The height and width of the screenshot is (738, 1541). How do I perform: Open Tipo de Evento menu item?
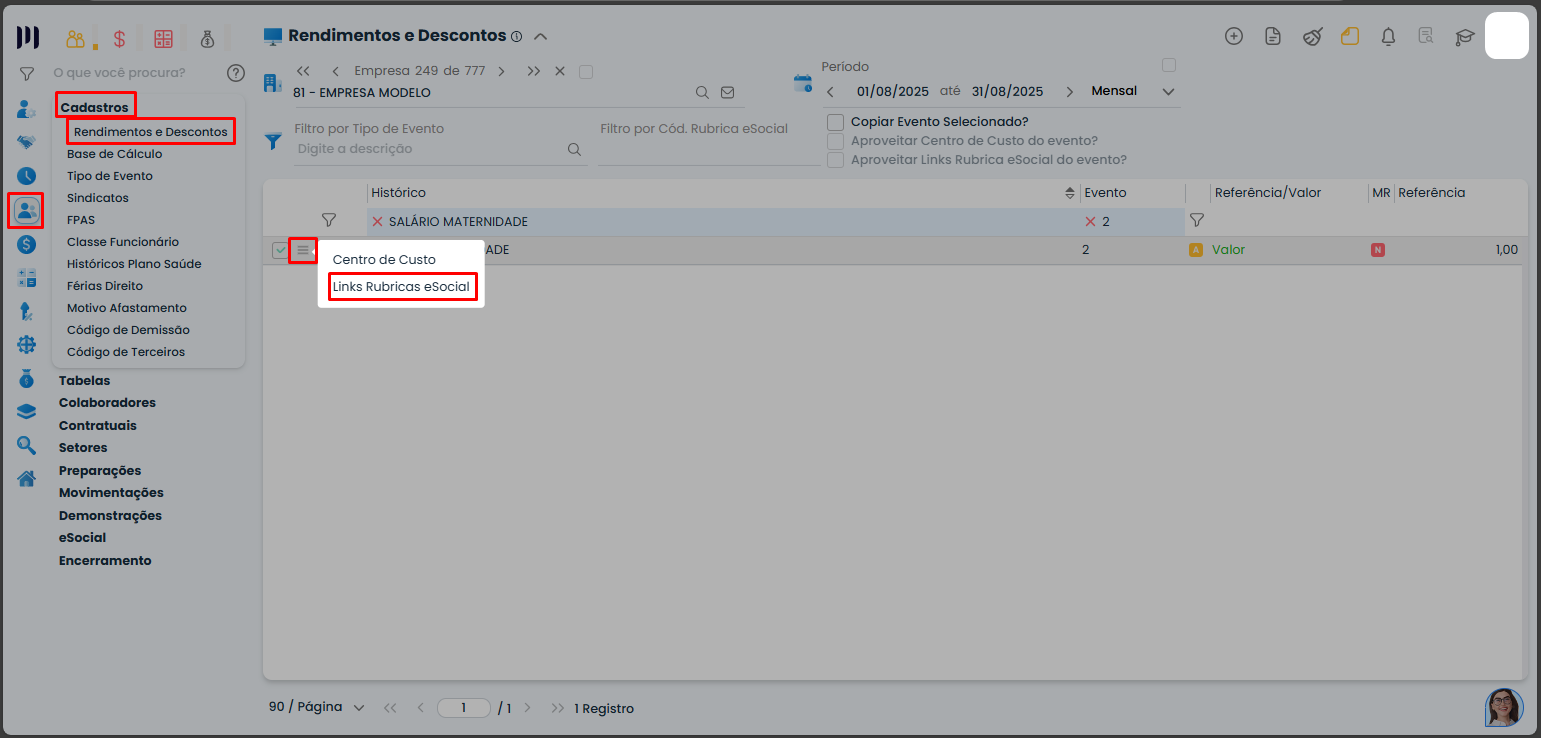[110, 176]
